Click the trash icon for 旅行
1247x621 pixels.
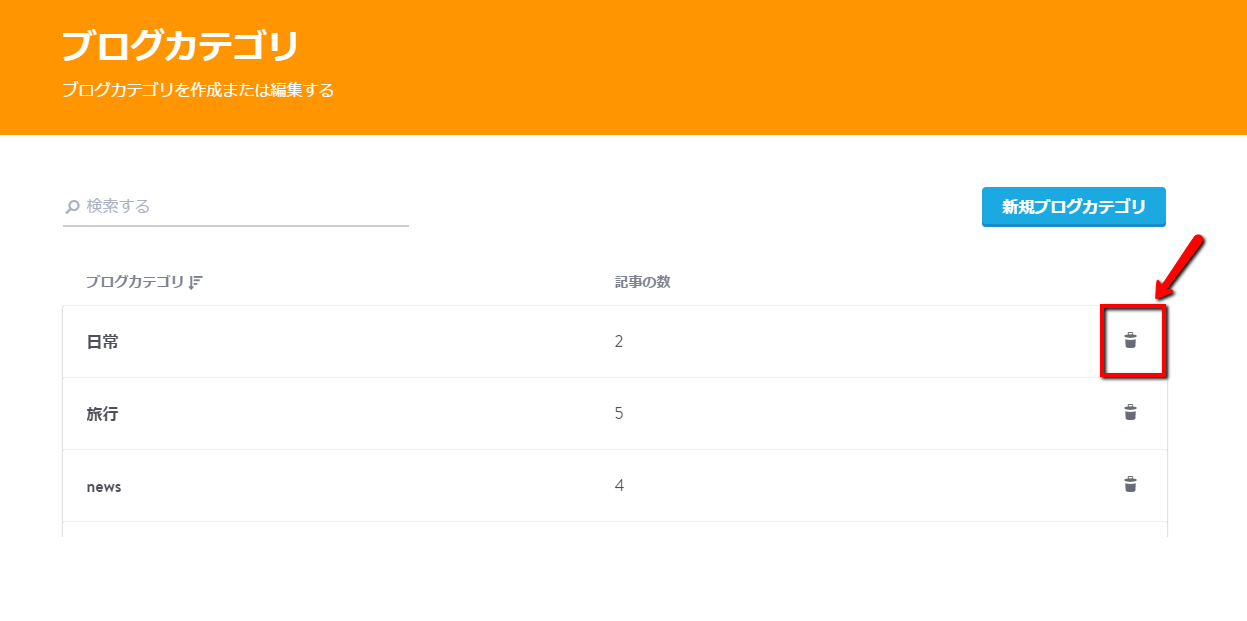pyautogui.click(x=1130, y=413)
